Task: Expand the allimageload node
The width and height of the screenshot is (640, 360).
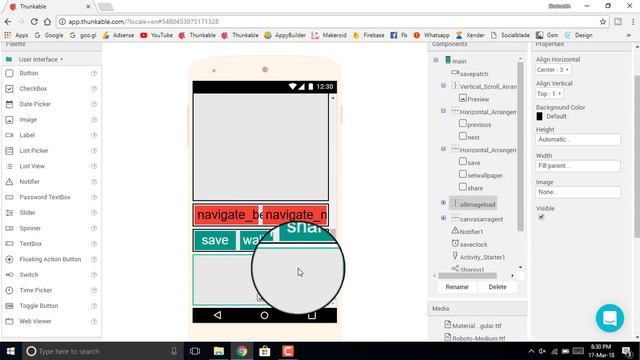Action: coord(443,203)
